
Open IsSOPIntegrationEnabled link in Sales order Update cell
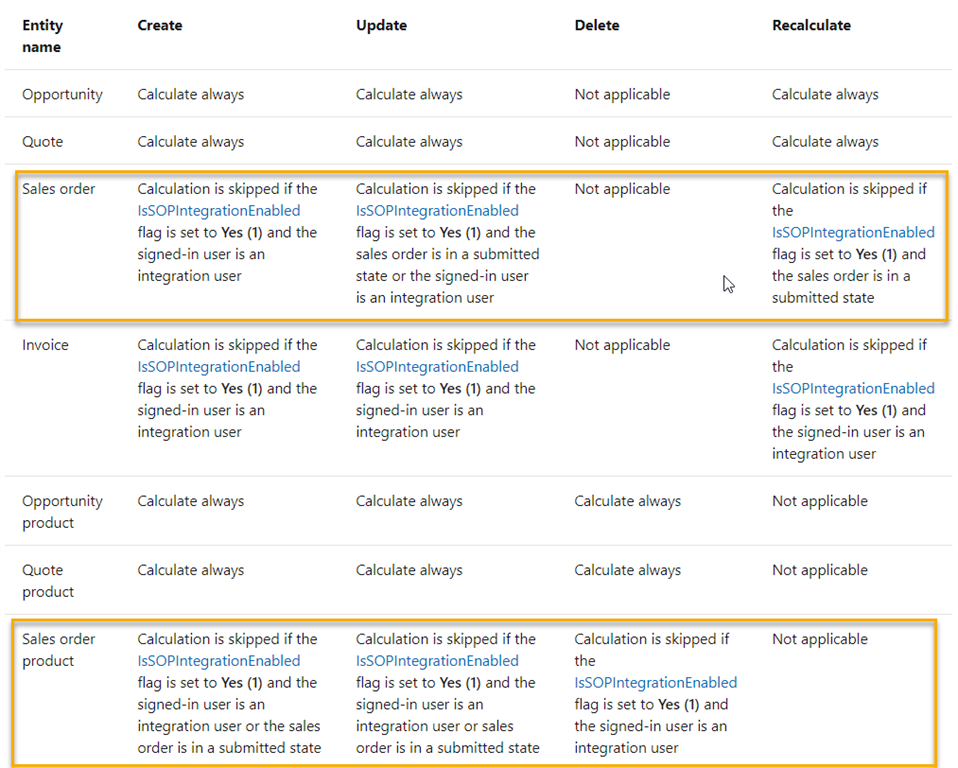(436, 210)
